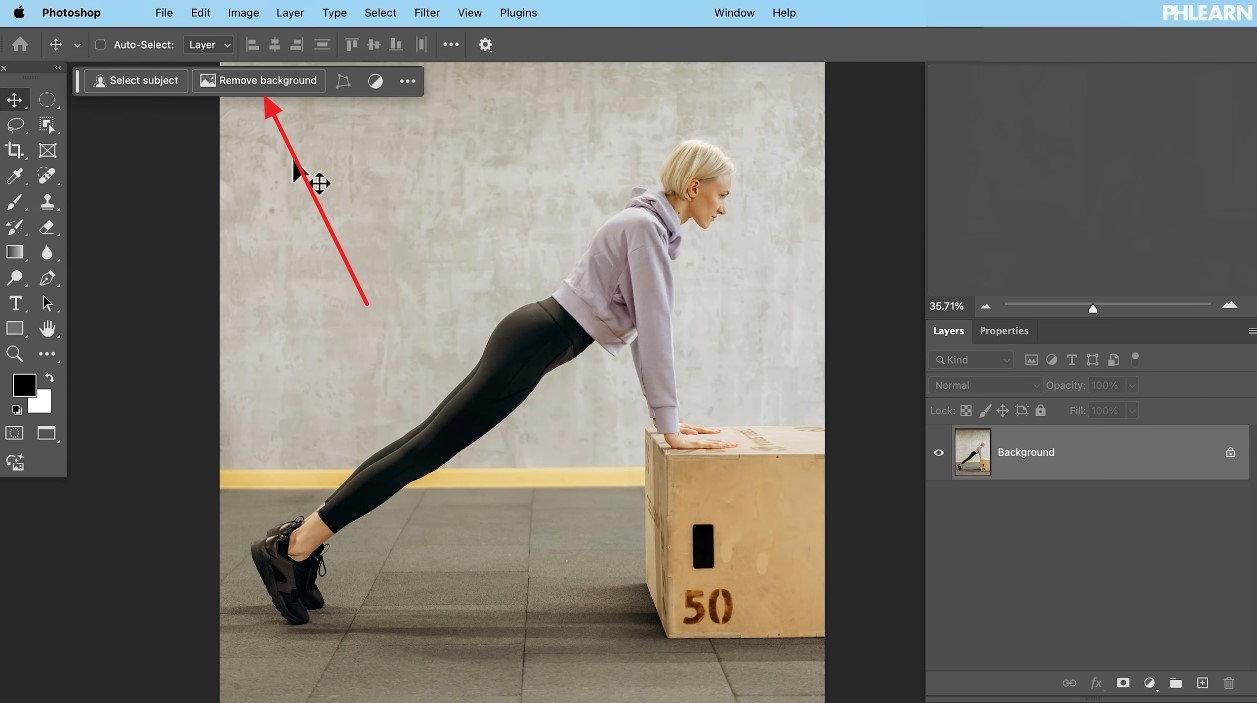Toggle Quick Mask mode
Image resolution: width=1257 pixels, height=703 pixels.
pos(15,433)
